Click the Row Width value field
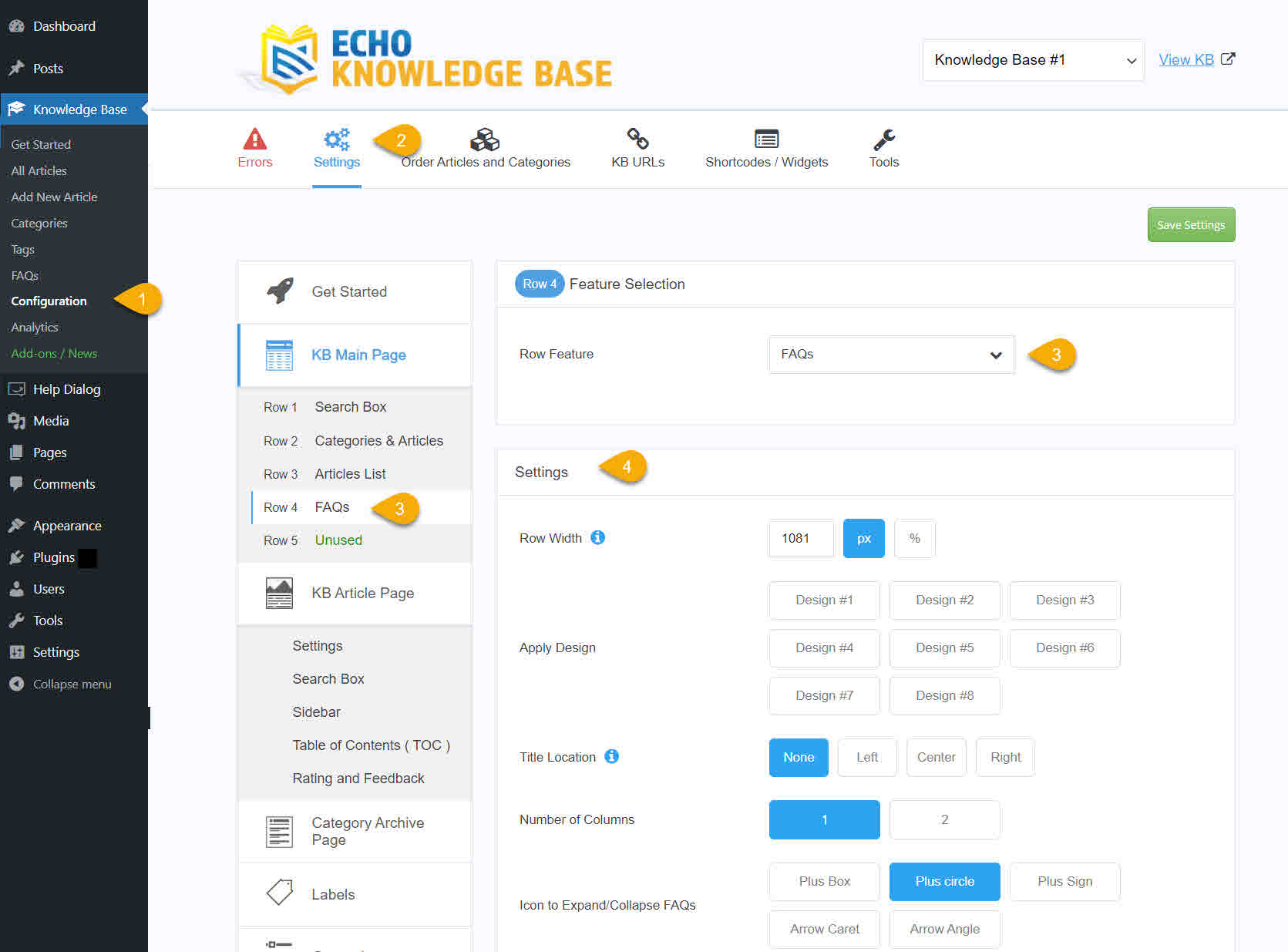The image size is (1288, 952). click(x=801, y=538)
